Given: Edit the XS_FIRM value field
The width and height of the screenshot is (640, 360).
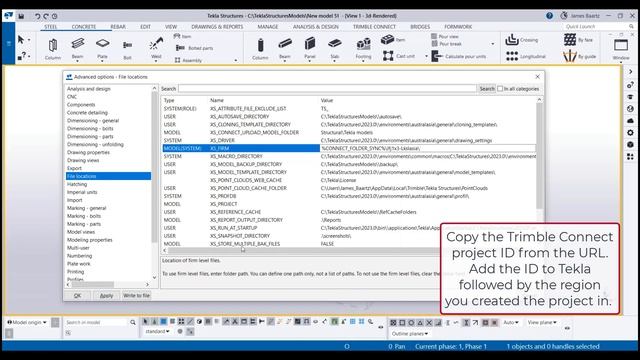Looking at the screenshot, I should (428, 148).
